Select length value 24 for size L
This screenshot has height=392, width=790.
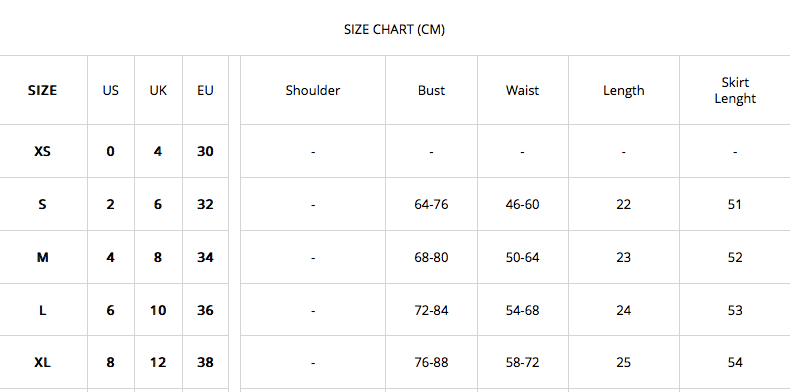tap(623, 310)
